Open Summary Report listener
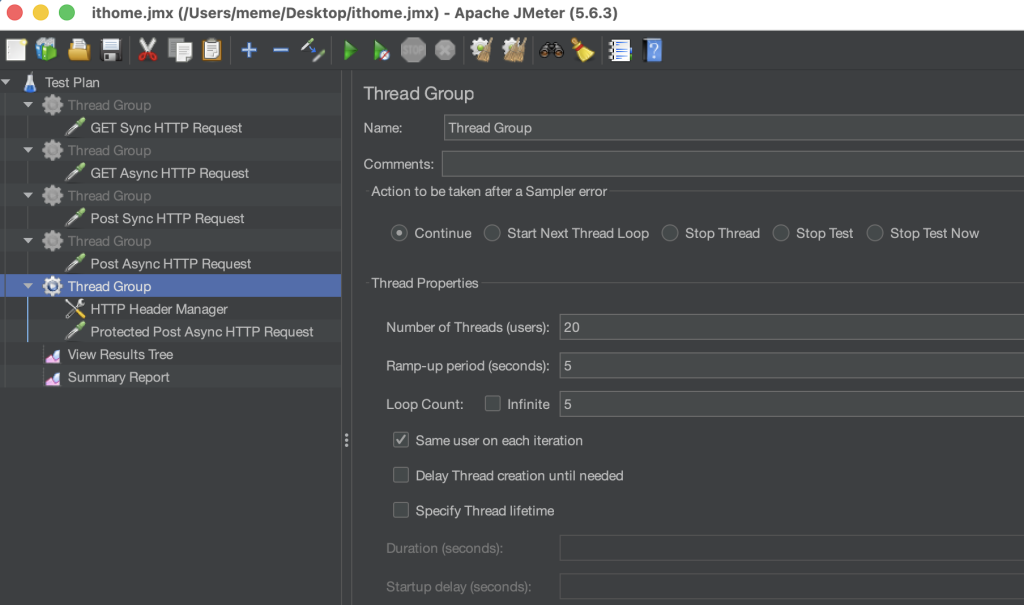The width and height of the screenshot is (1024, 605). 118,377
